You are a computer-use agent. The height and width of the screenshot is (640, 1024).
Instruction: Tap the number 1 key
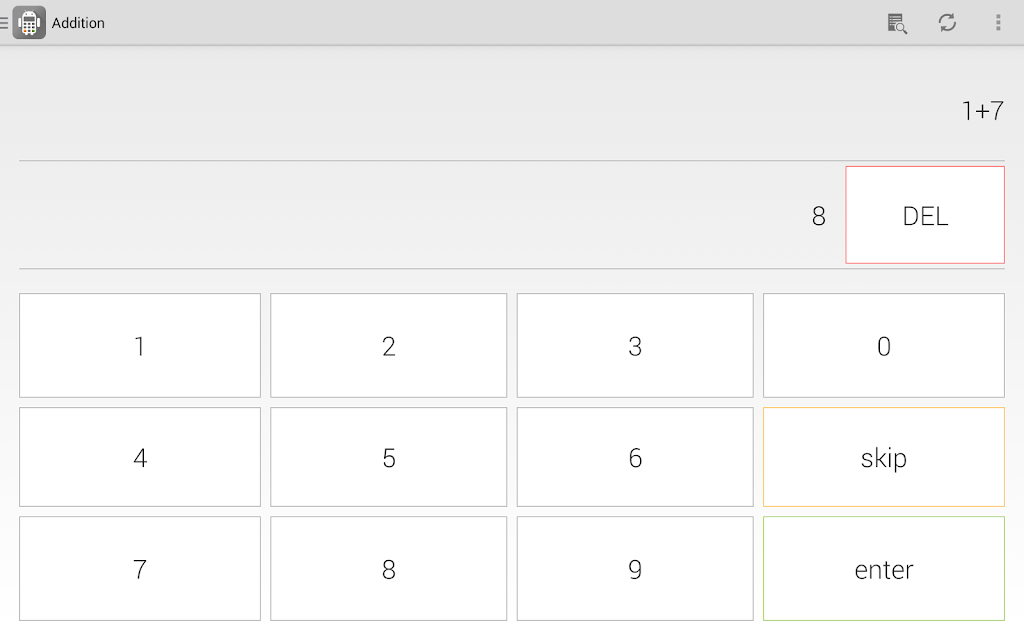click(x=140, y=345)
